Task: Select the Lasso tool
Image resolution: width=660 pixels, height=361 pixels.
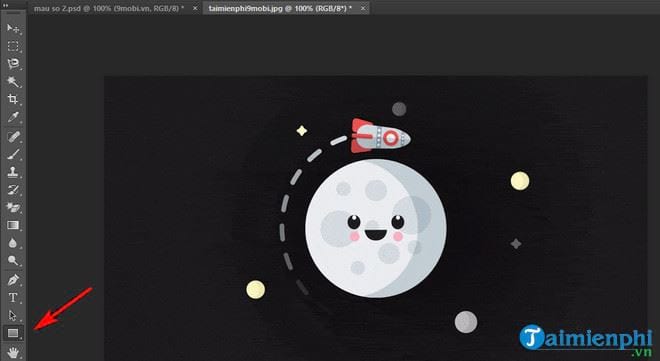Action: click(x=13, y=64)
